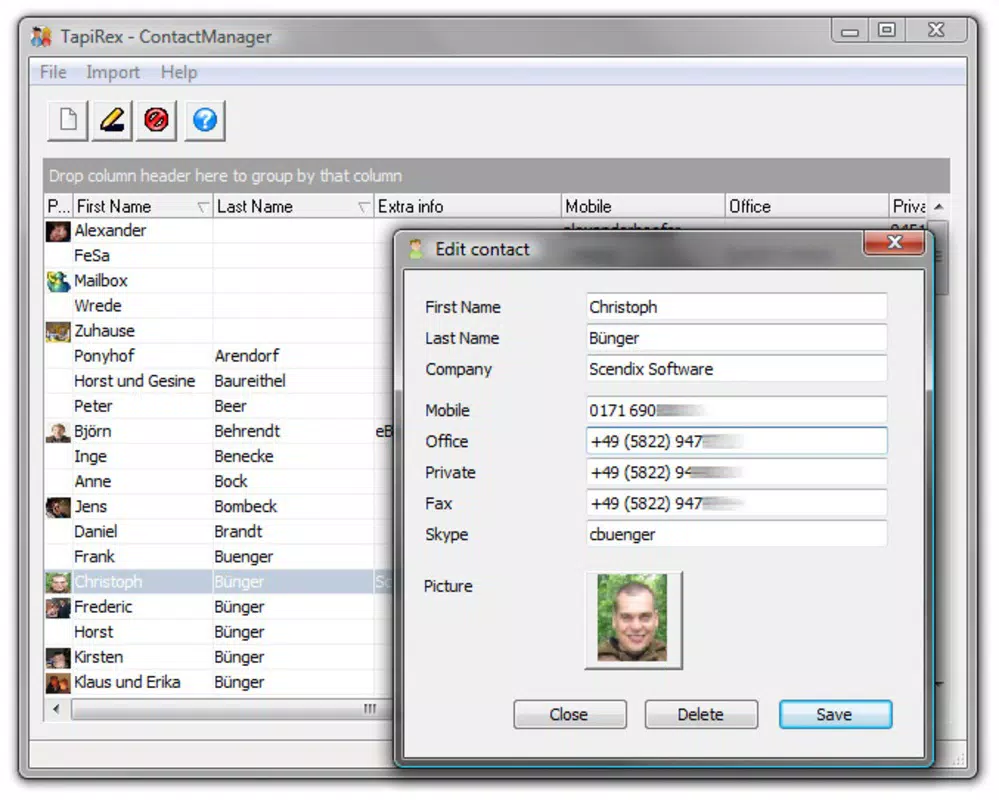This screenshot has width=999, height=800.
Task: Click the group-by column drop area
Action: coord(496,176)
